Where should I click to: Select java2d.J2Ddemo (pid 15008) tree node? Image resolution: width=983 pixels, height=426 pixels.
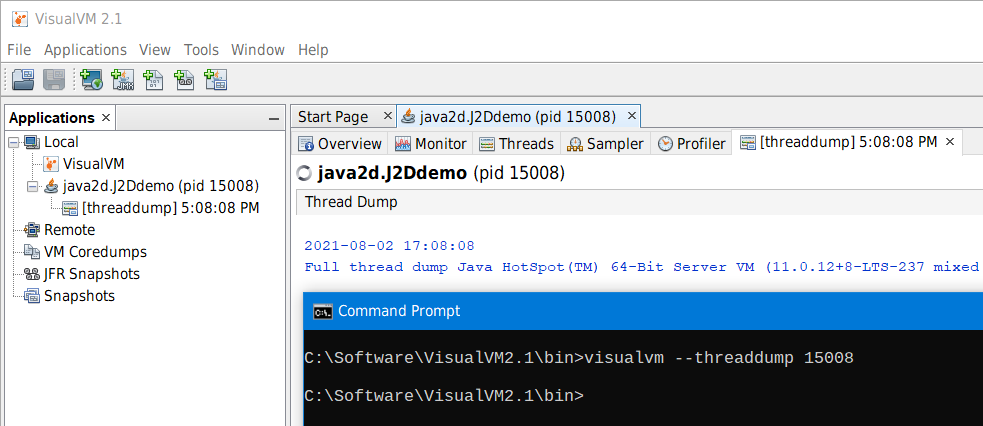coord(161,186)
